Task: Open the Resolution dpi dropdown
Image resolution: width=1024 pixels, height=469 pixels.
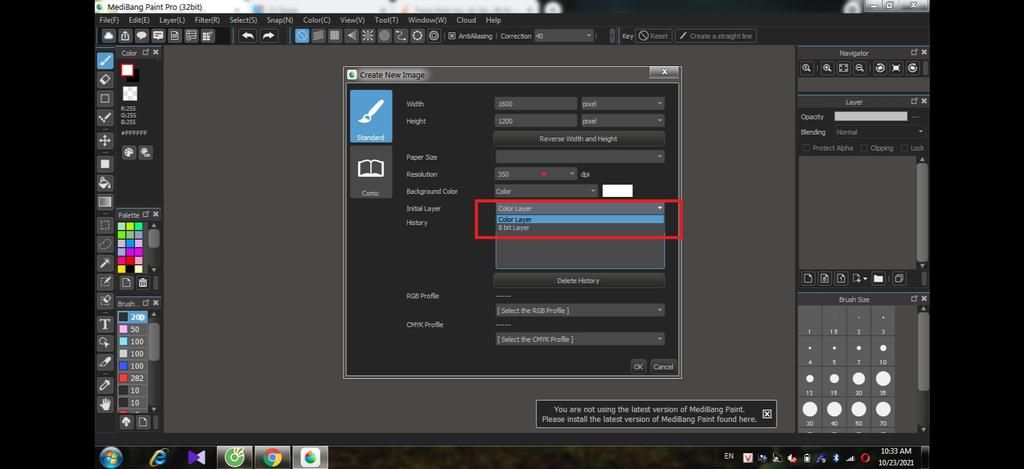Action: pyautogui.click(x=536, y=174)
